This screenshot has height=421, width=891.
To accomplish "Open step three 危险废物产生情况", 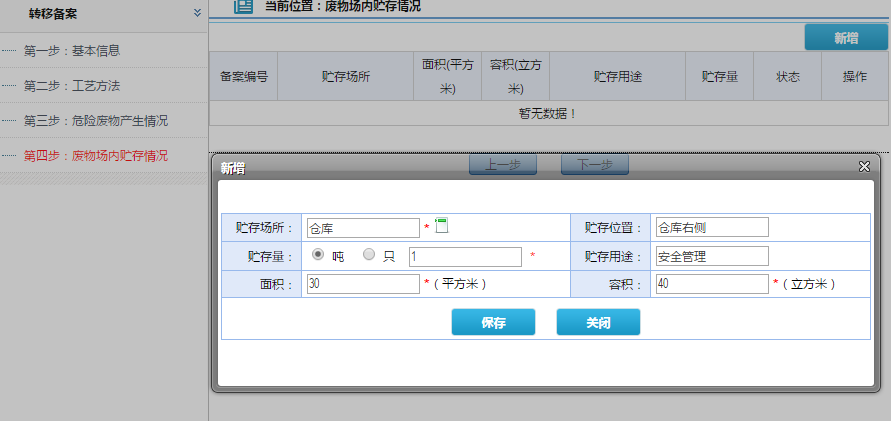I will [x=95, y=120].
